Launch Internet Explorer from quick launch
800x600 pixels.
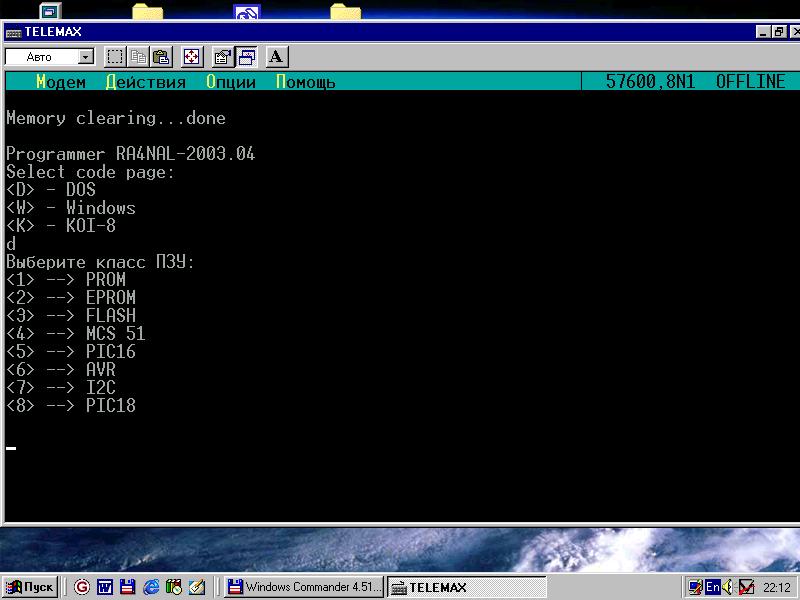(150, 588)
